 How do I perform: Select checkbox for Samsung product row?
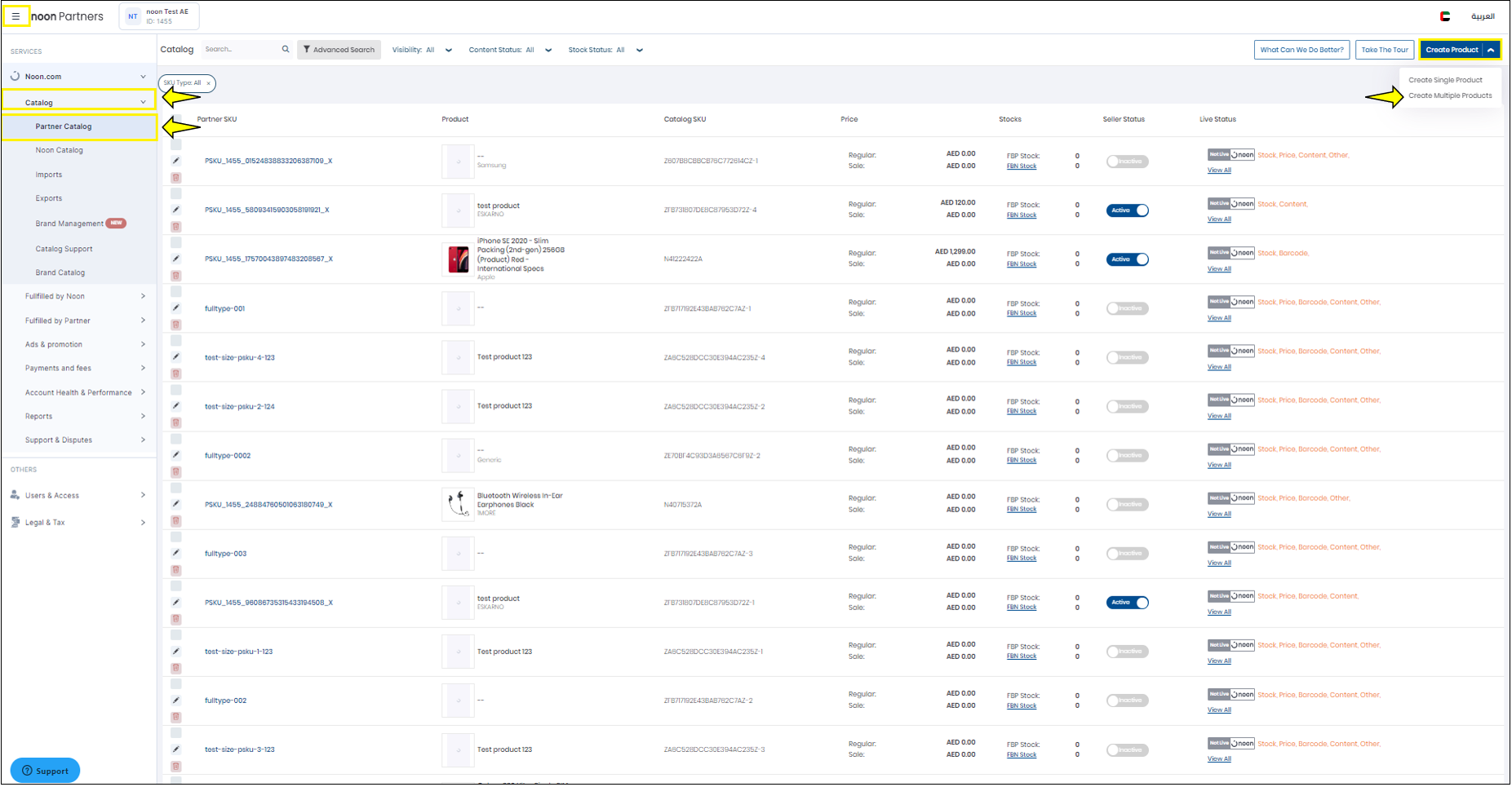176,145
